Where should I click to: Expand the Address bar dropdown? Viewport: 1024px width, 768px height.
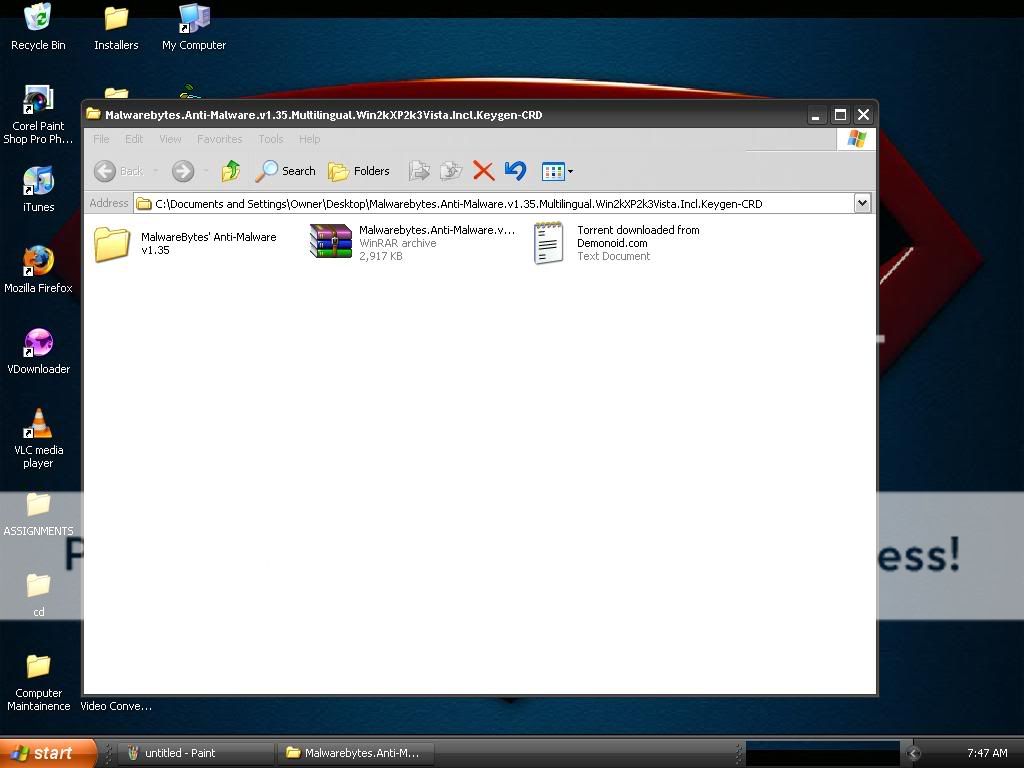[862, 203]
